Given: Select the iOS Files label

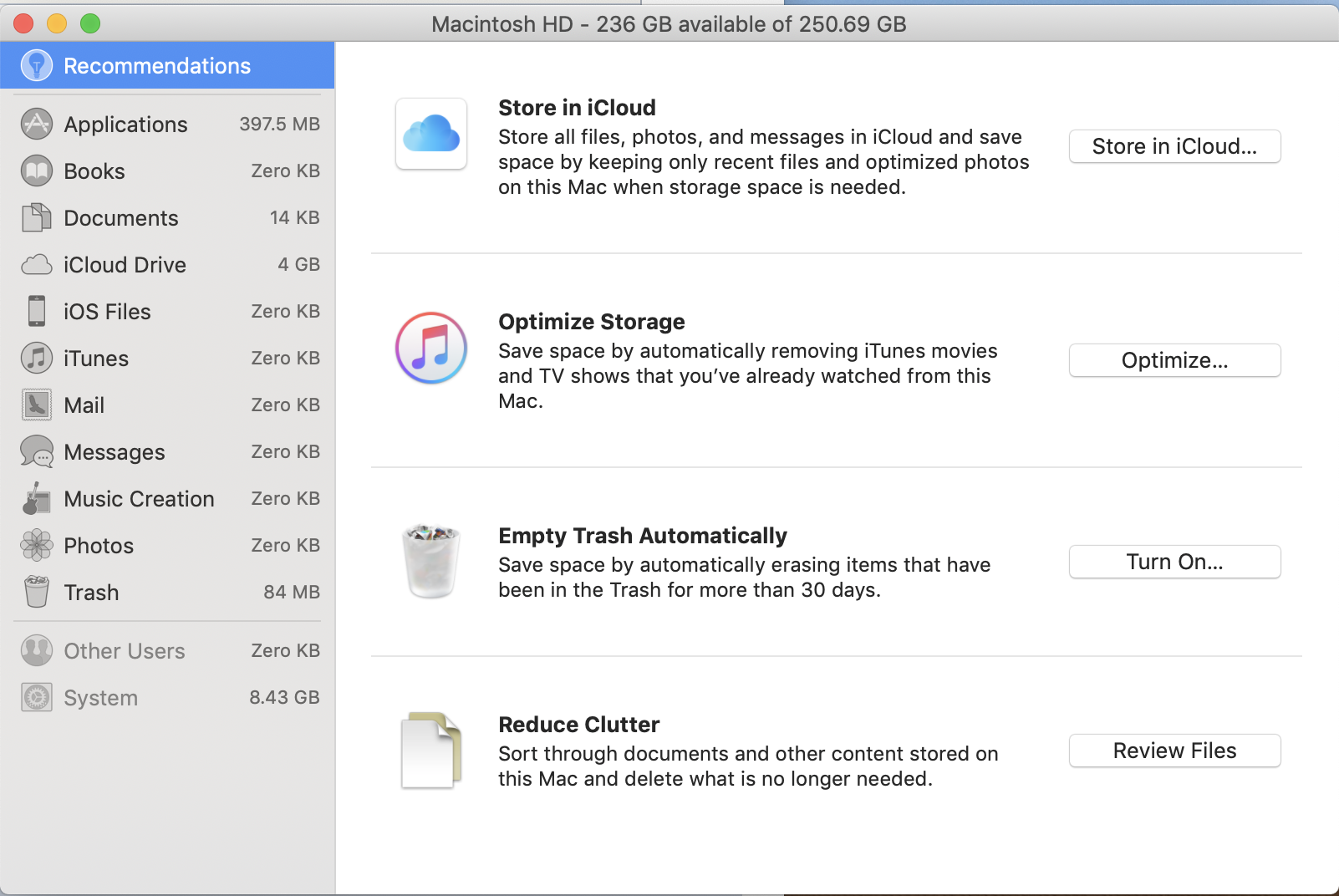Looking at the screenshot, I should coord(107,312).
